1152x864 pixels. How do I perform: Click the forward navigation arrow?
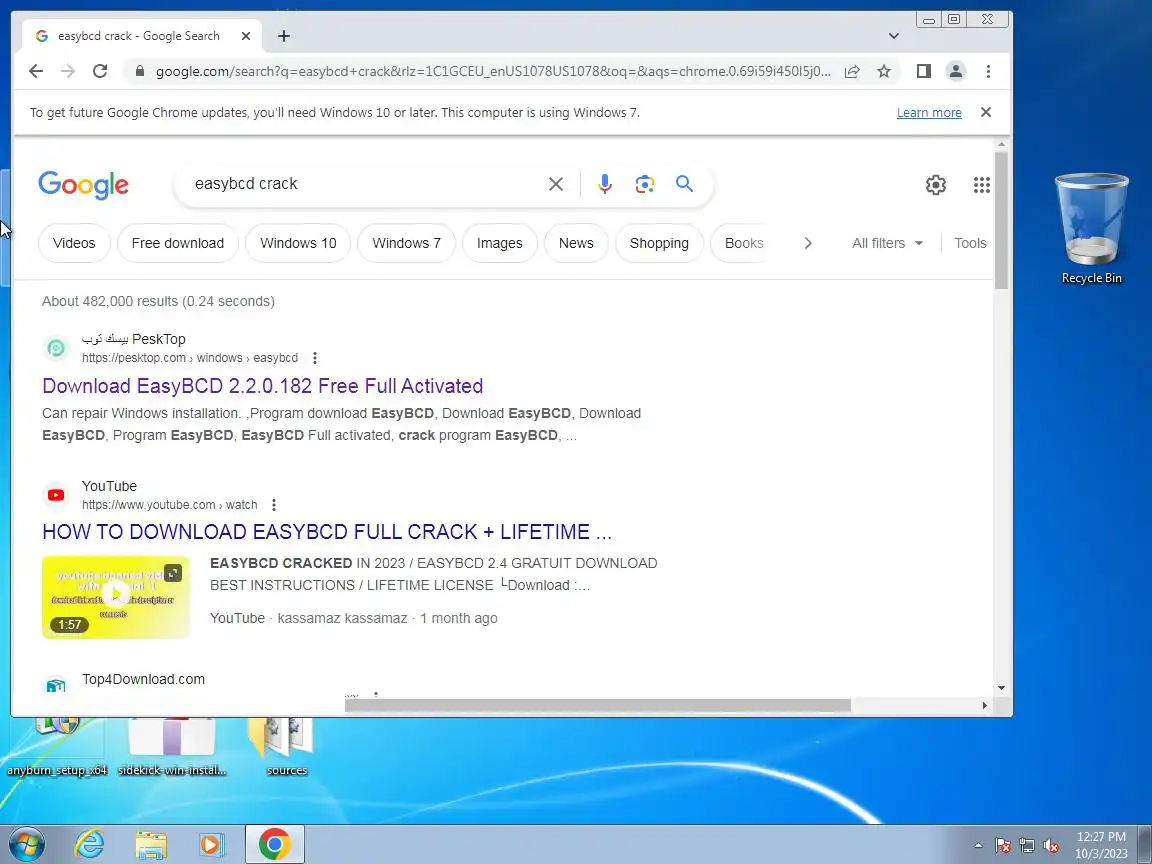pos(68,71)
